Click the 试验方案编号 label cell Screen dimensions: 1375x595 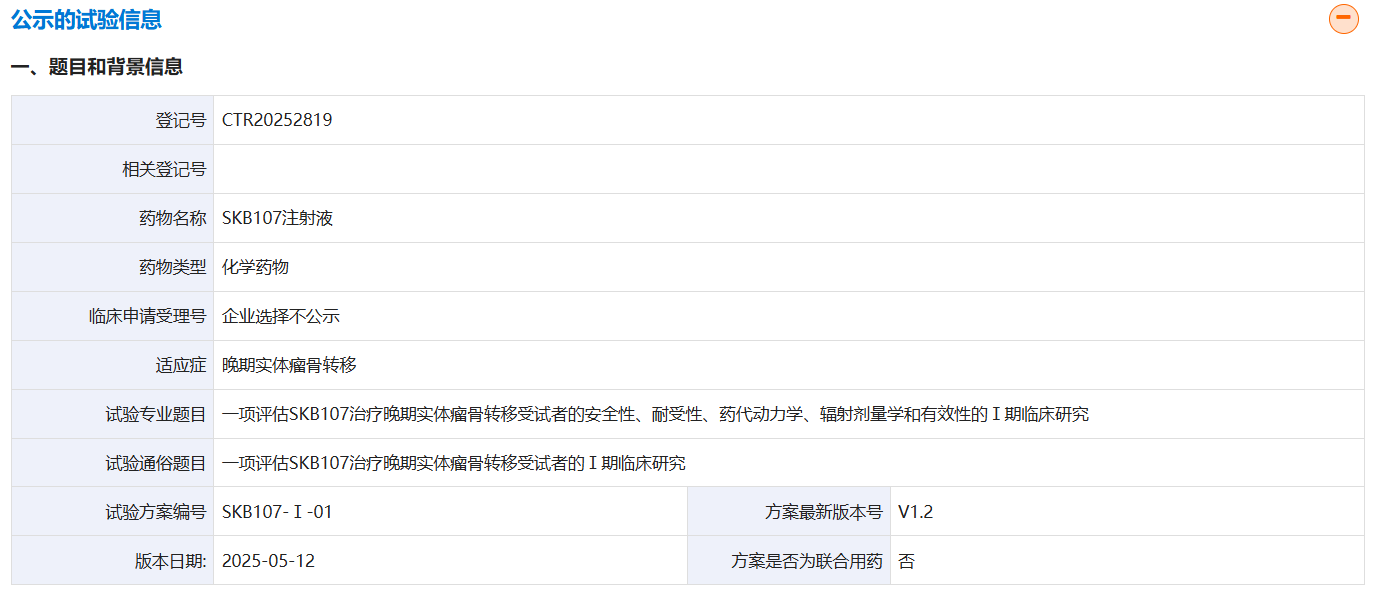tap(113, 512)
